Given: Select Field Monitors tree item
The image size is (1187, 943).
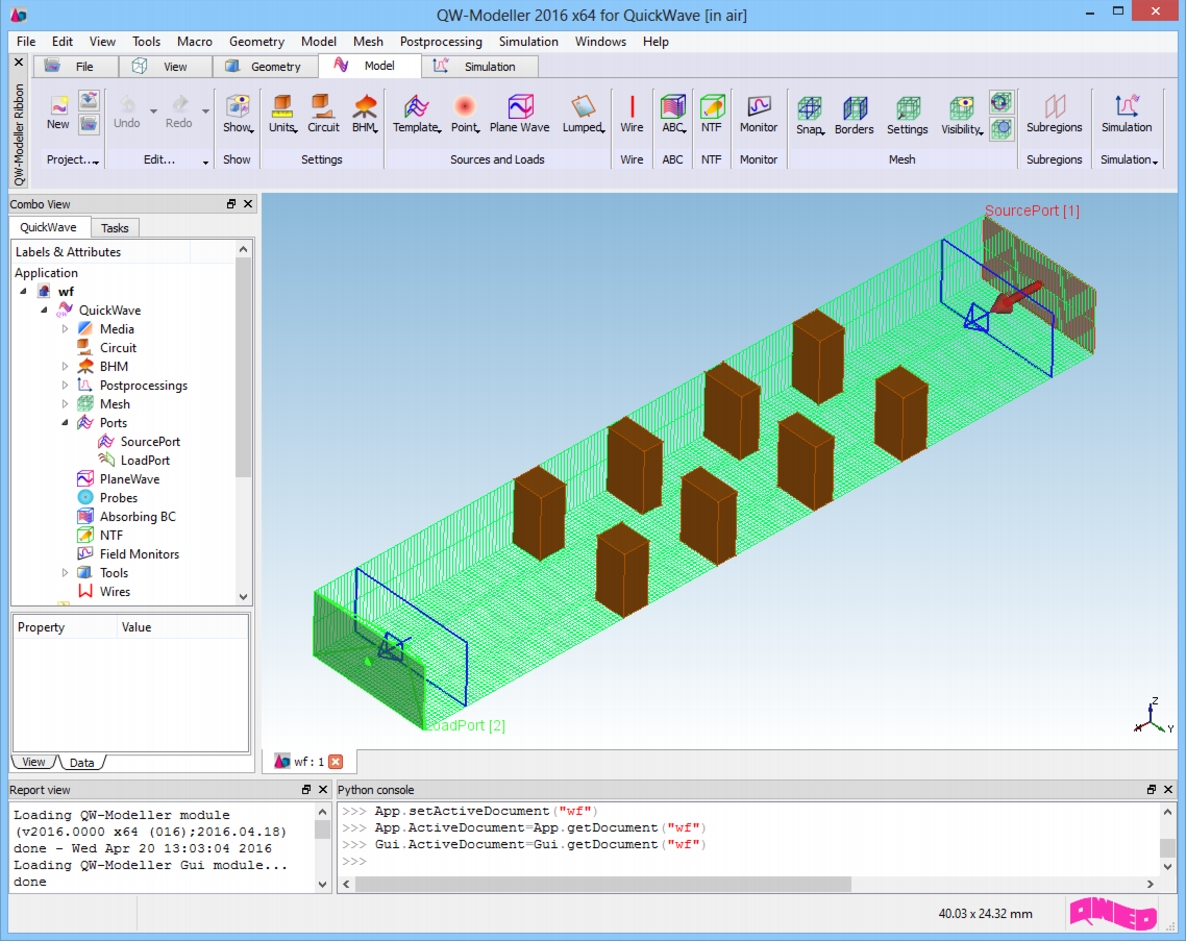Looking at the screenshot, I should coord(139,554).
